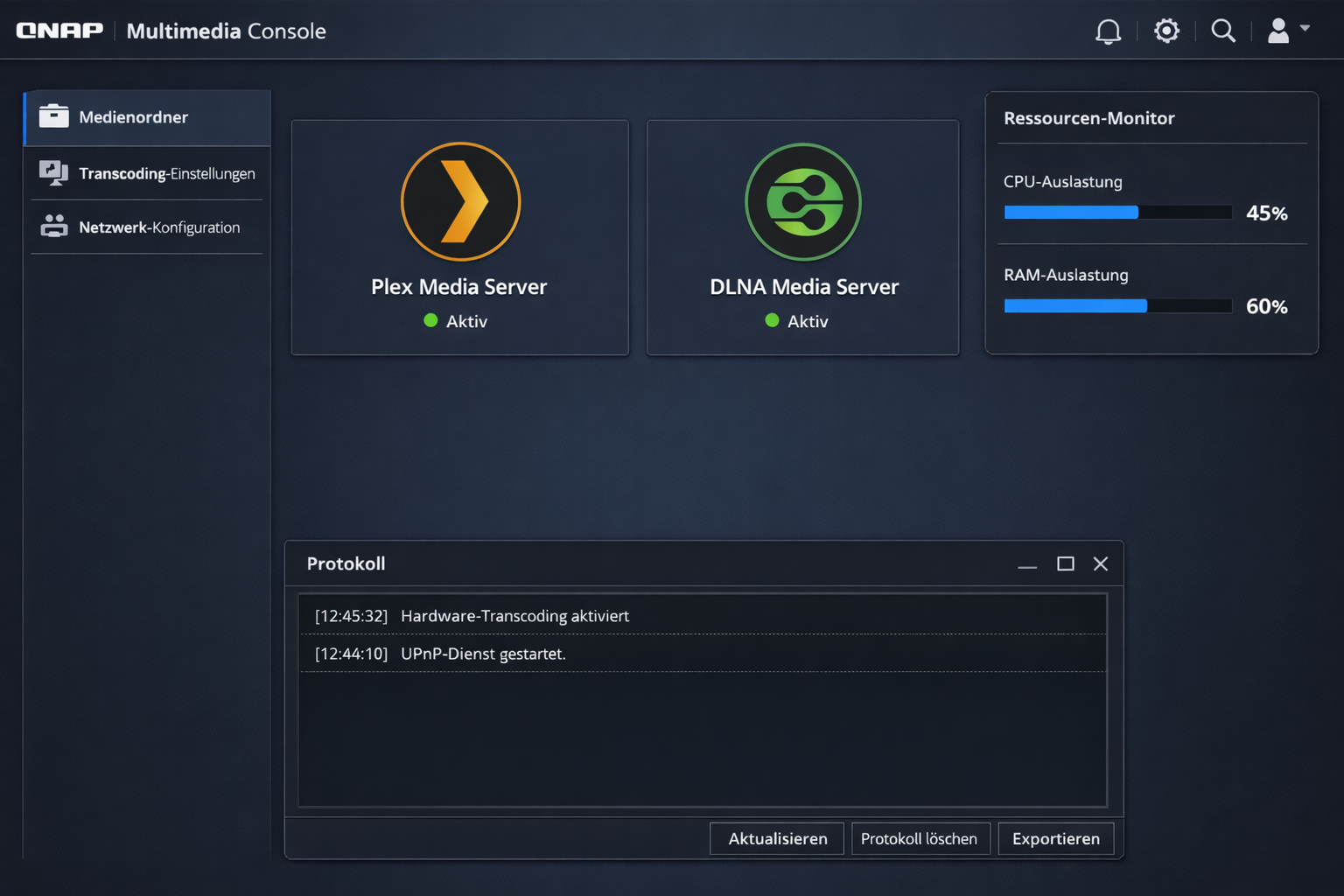Open the user account dropdown
The image size is (1344, 896).
tap(1289, 31)
